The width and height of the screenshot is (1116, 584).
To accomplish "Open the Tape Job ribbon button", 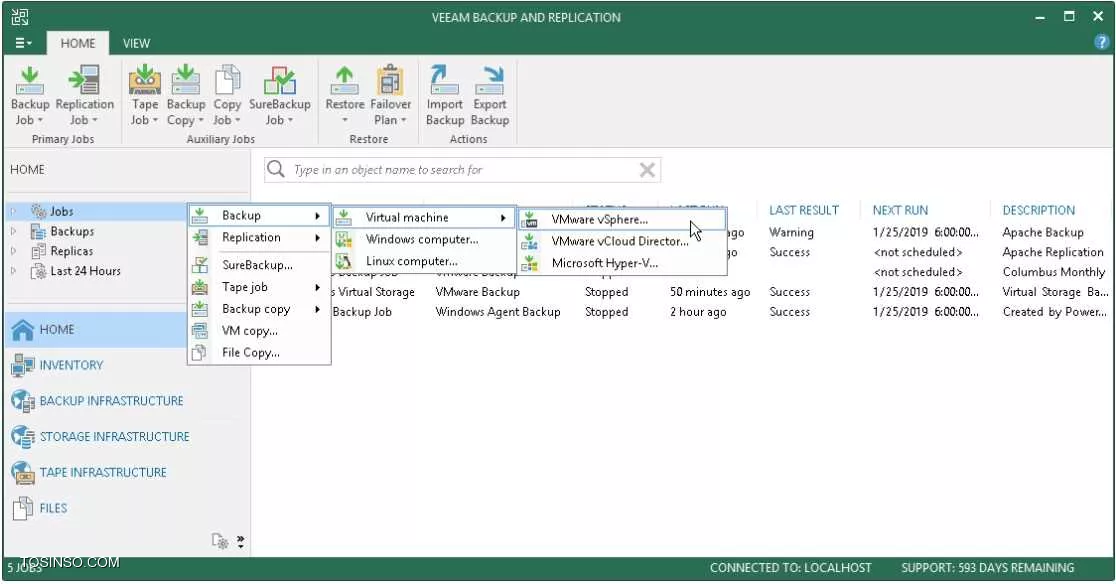I will click(144, 96).
